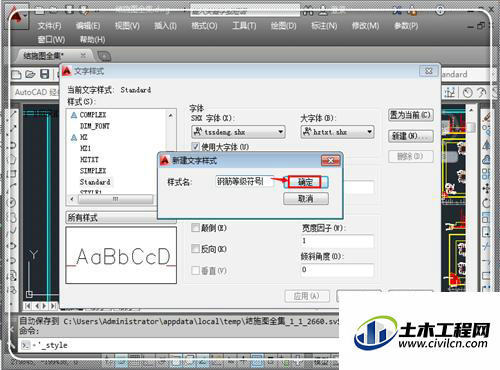Click the binoculars search icon in title bar
Viewport: 500px width, 370px height.
coord(308,12)
